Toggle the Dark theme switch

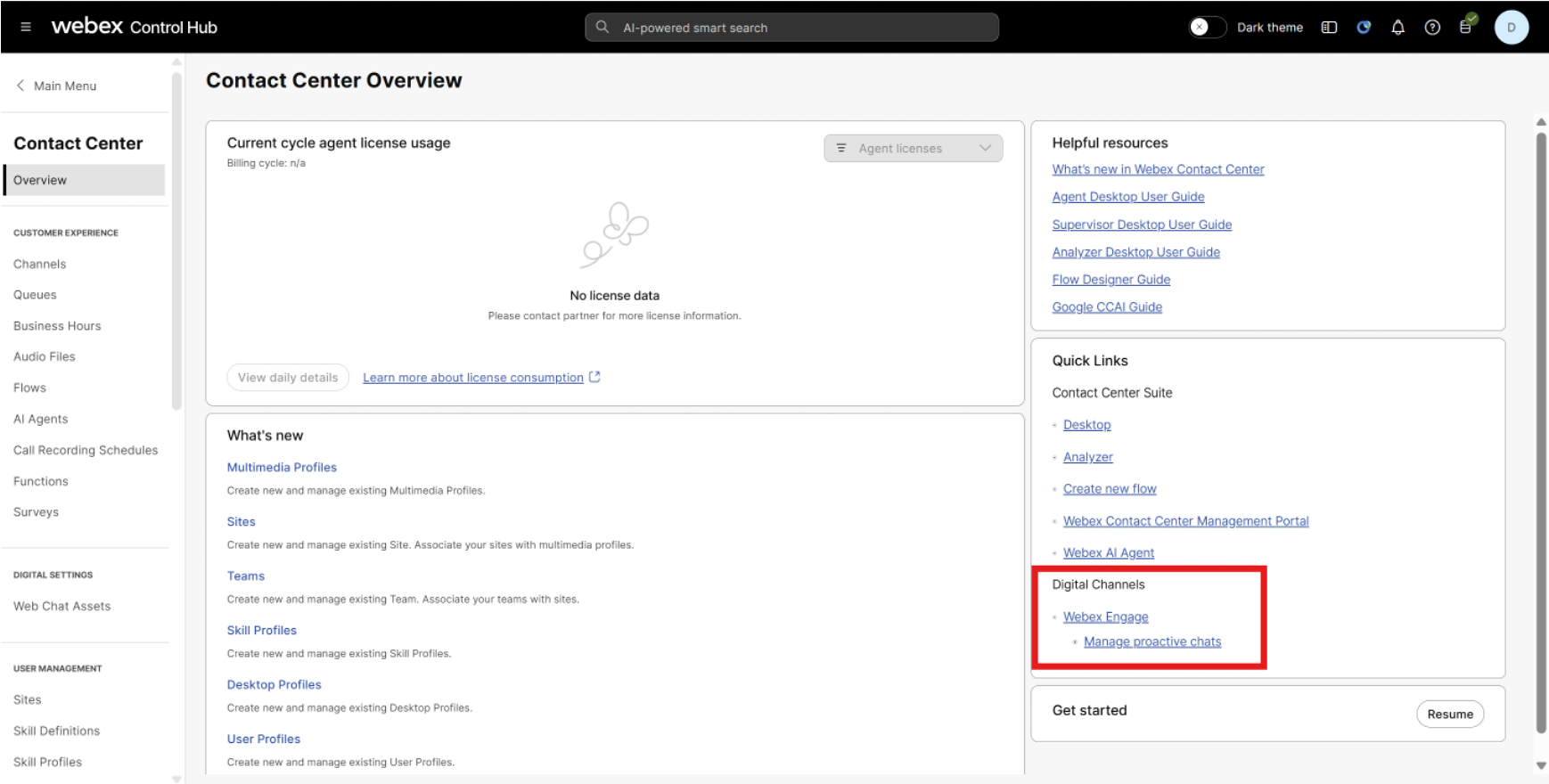[1207, 28]
